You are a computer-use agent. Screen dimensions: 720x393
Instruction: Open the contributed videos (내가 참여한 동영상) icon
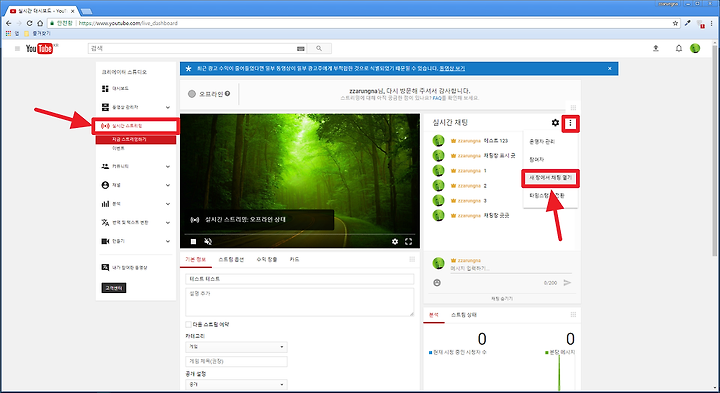click(105, 267)
